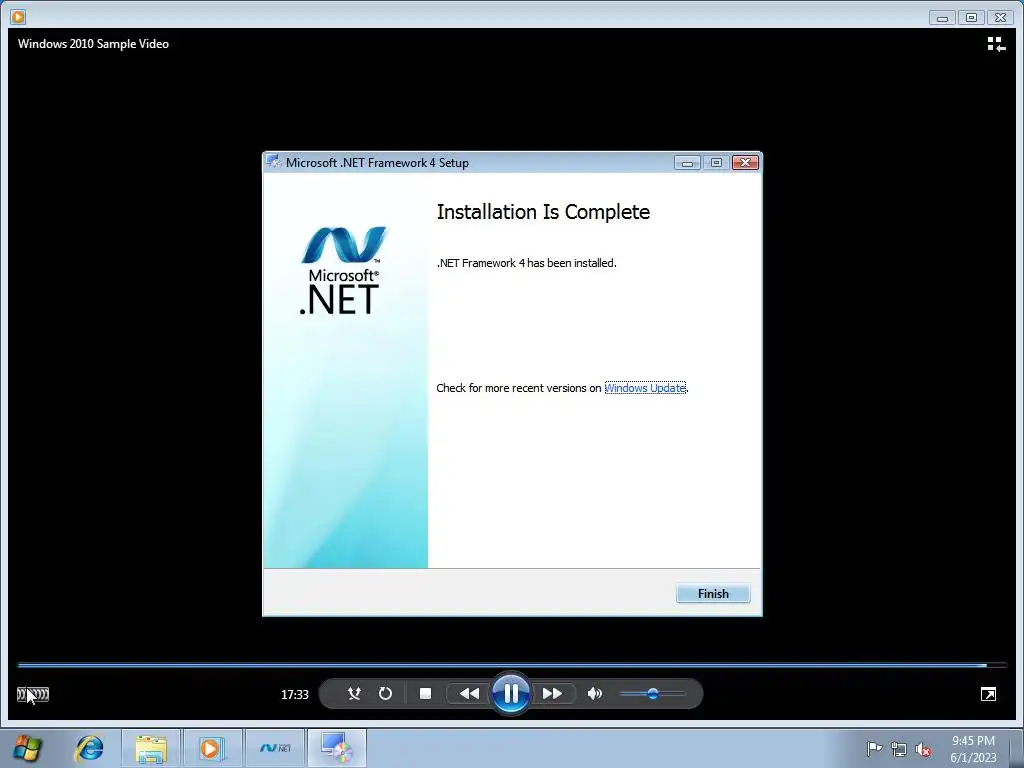
Task: Open Windows Explorer from taskbar
Action: pyautogui.click(x=151, y=748)
